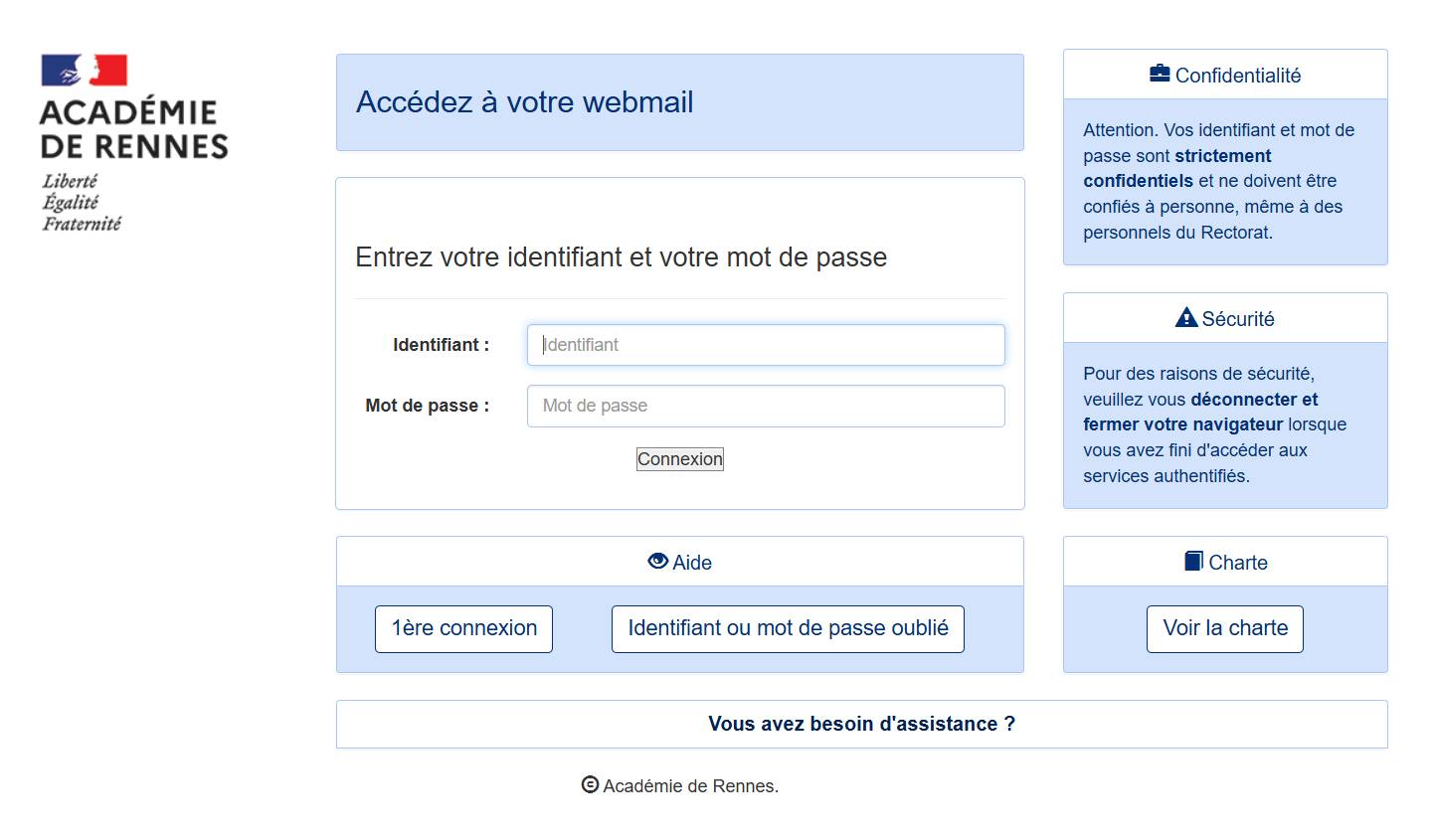Click the warning triangle icon beside Sécurité
This screenshot has width=1435, height=840.
pyautogui.click(x=1186, y=317)
